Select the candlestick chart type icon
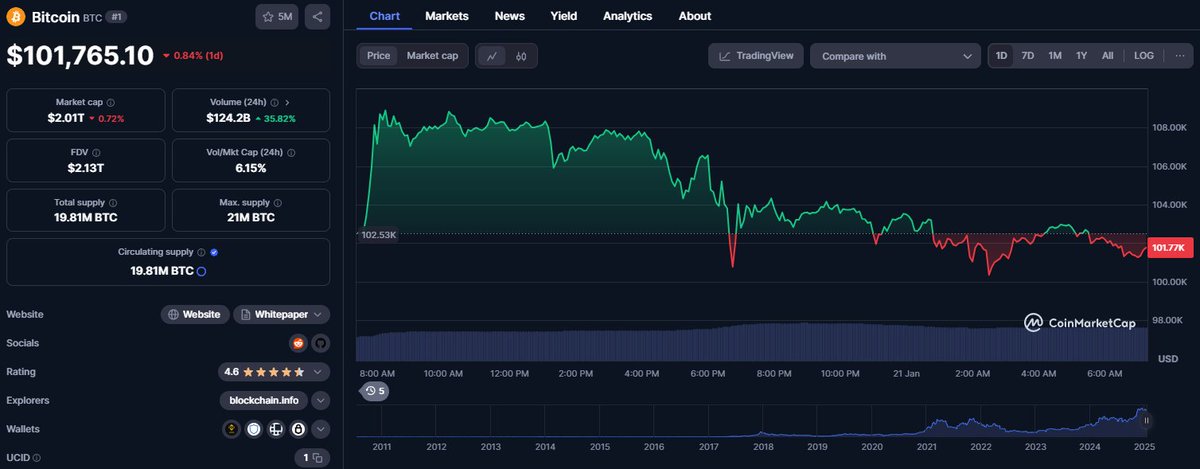 pyautogui.click(x=521, y=56)
